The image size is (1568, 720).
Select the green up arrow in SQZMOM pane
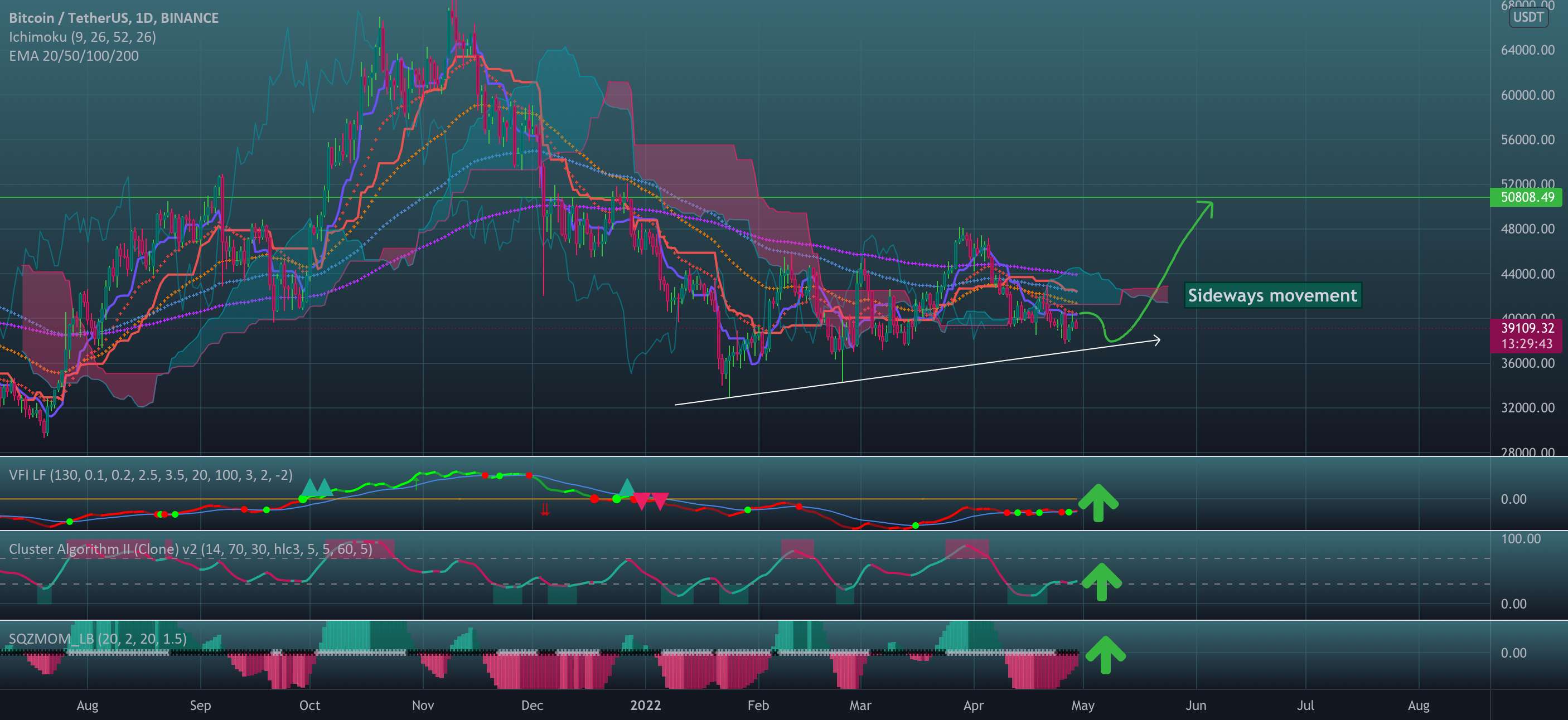click(x=1105, y=655)
